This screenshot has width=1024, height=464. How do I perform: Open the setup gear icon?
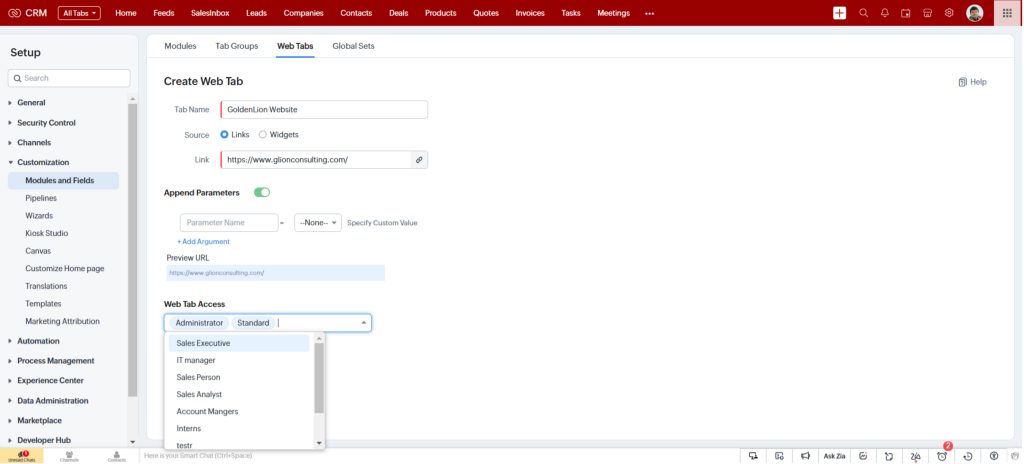tap(949, 13)
